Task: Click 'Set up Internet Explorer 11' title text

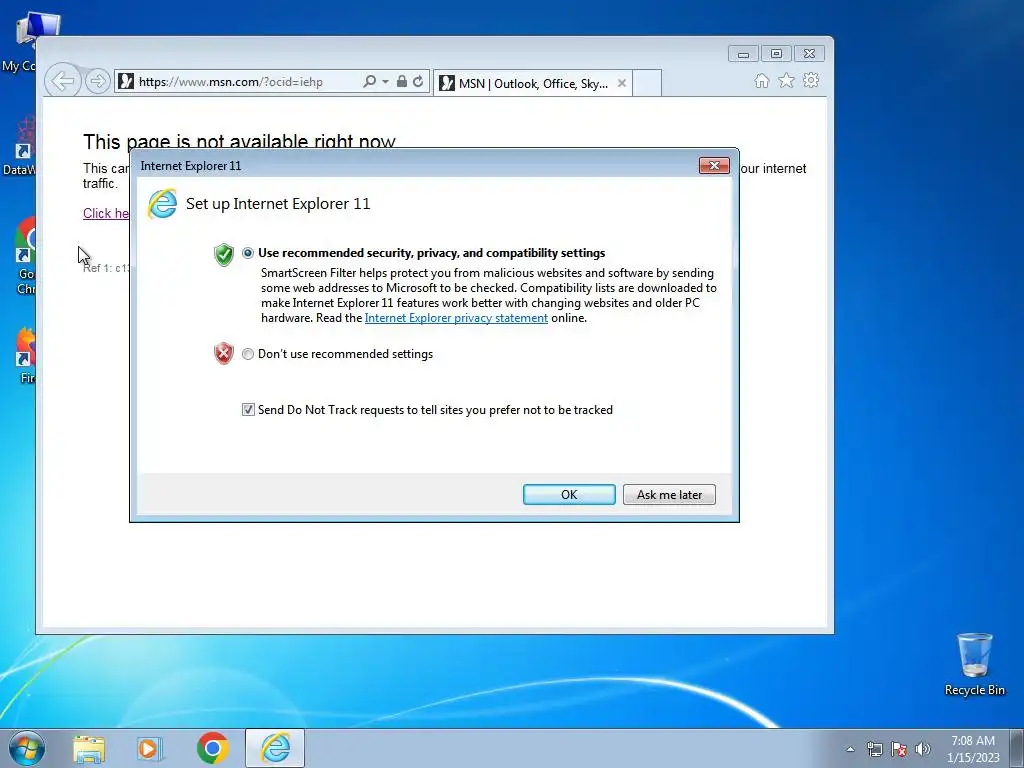Action: 278,204
